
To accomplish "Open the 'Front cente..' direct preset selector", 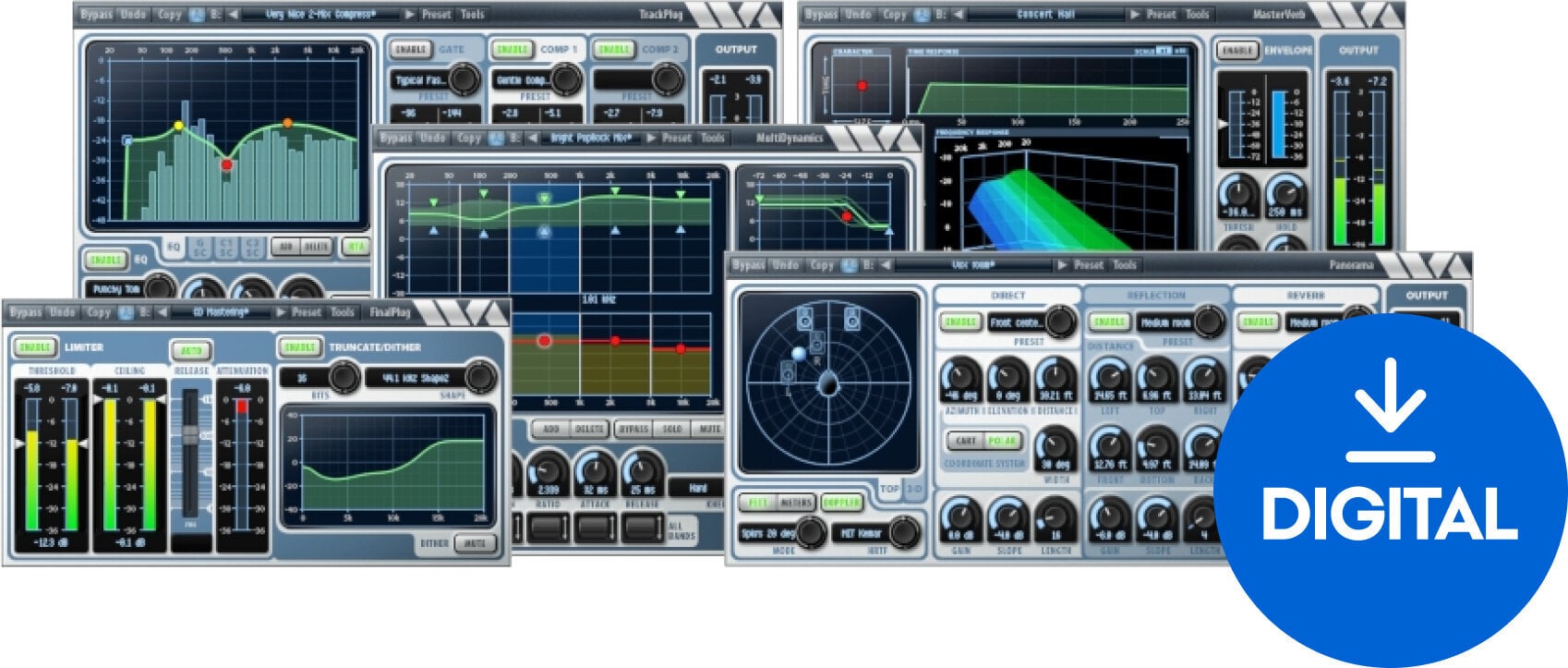I will [x=1032, y=322].
